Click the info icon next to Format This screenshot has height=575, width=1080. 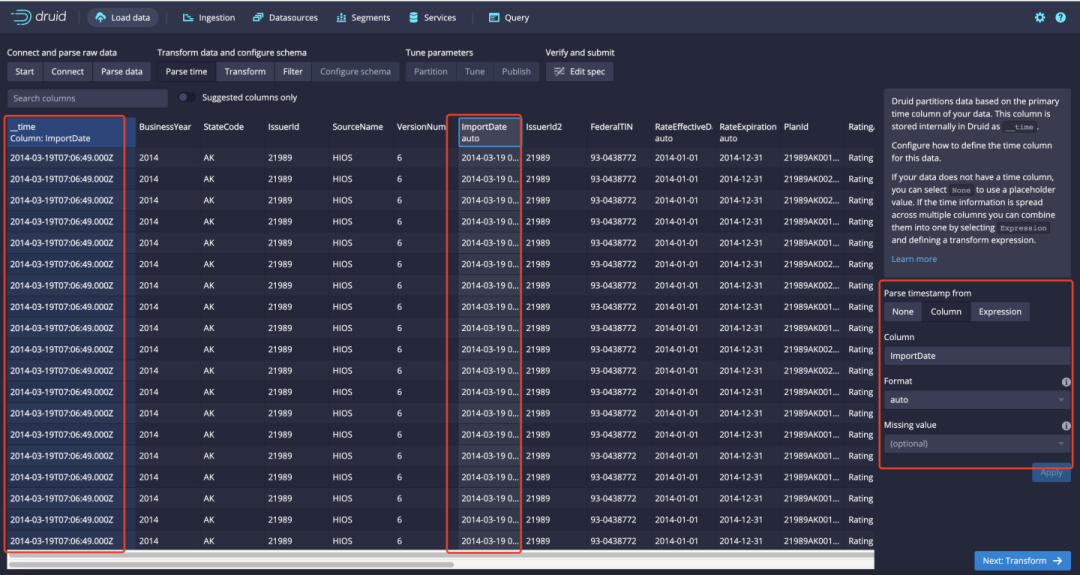[1066, 381]
